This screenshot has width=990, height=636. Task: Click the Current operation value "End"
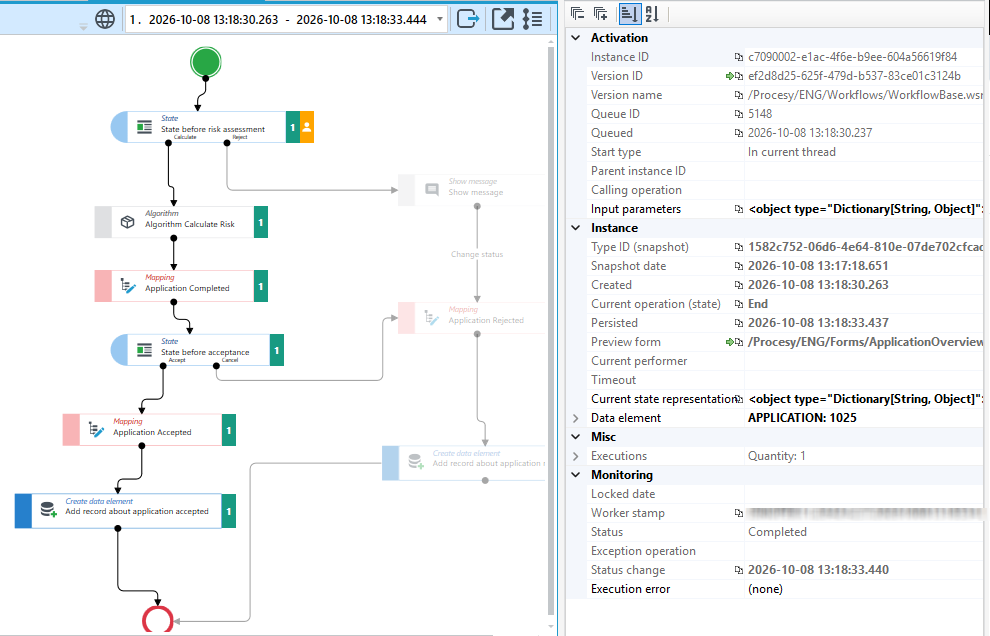758,304
